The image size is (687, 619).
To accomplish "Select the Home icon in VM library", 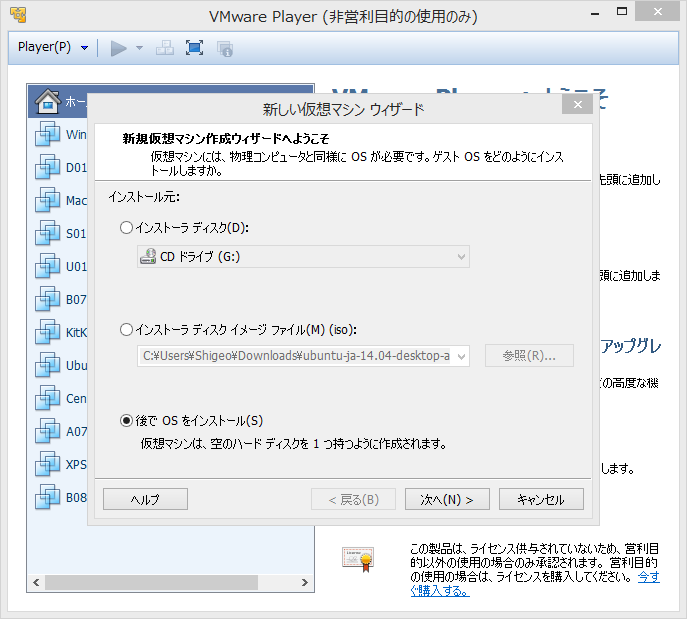I will [48, 102].
